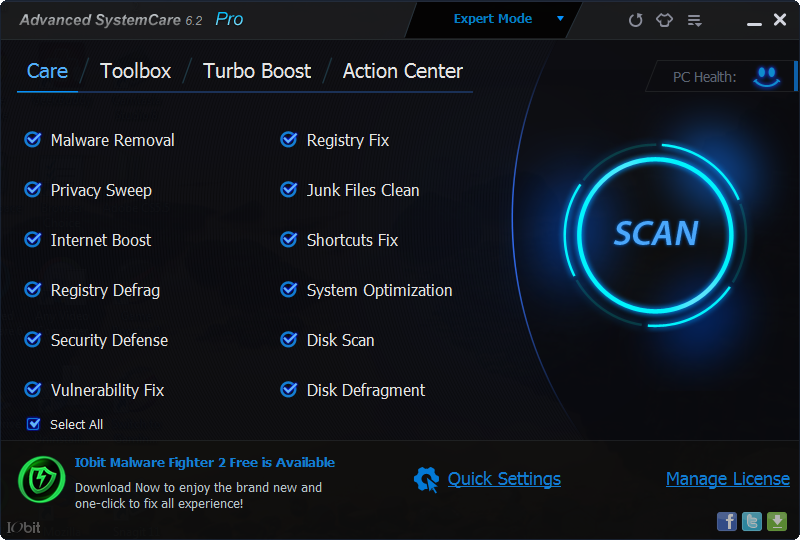Image resolution: width=800 pixels, height=540 pixels.
Task: Toggle the Select All checkbox
Action: click(x=34, y=424)
